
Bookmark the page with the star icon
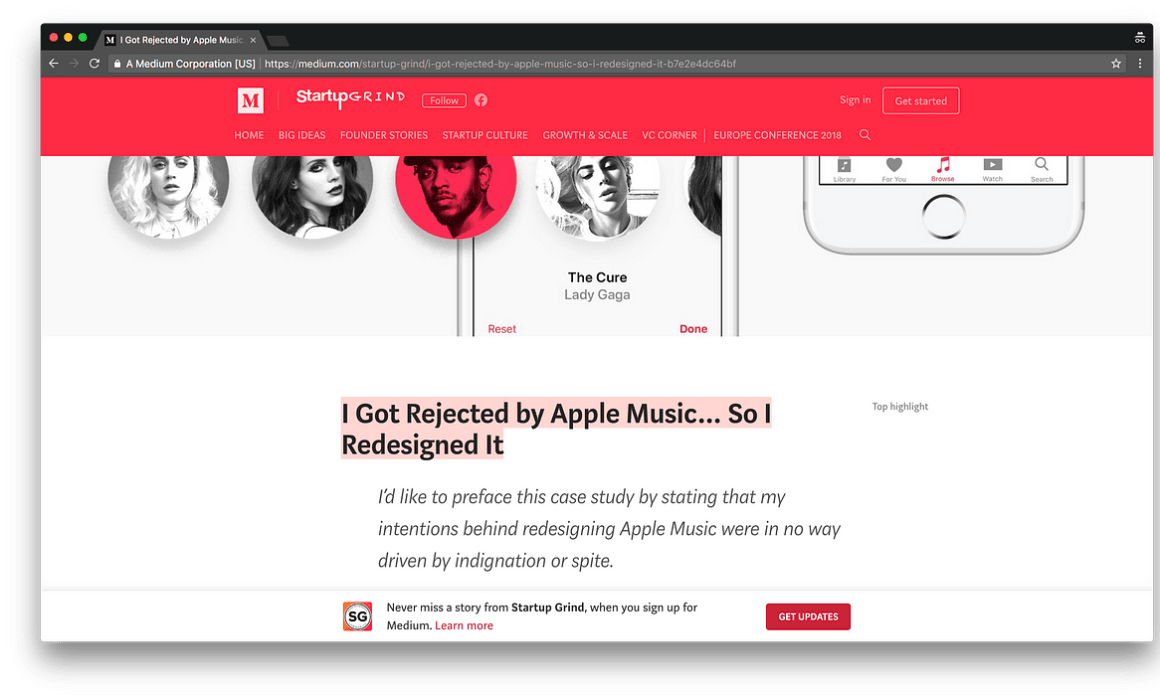(x=1116, y=64)
